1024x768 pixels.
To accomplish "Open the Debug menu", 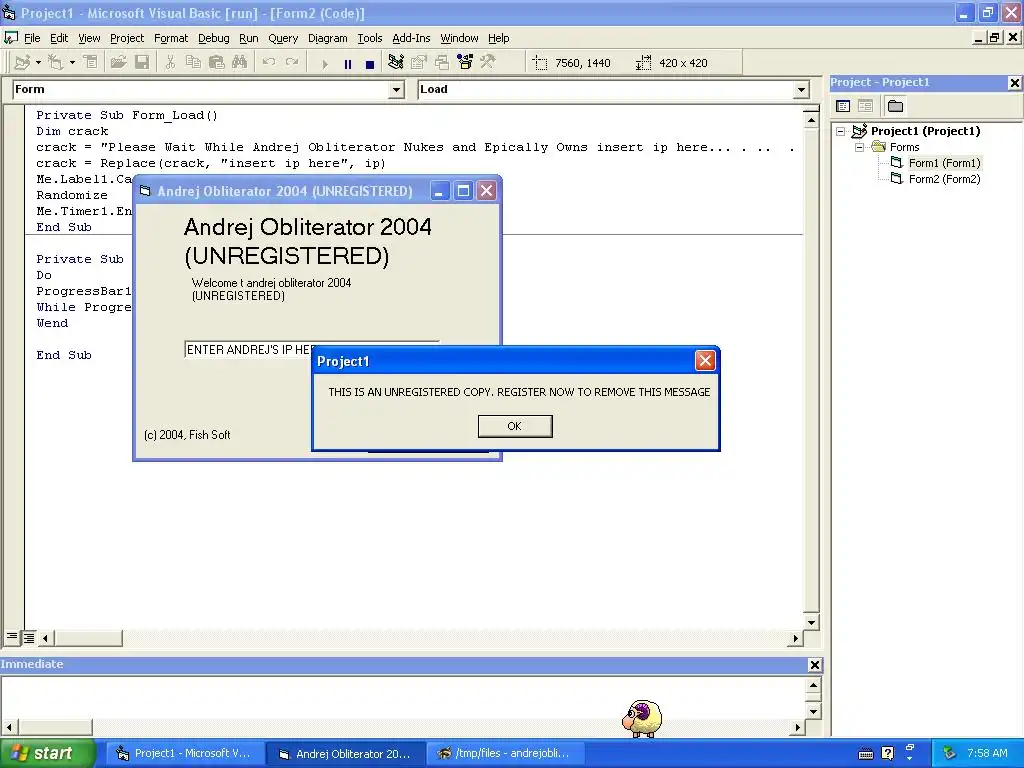I will 214,38.
